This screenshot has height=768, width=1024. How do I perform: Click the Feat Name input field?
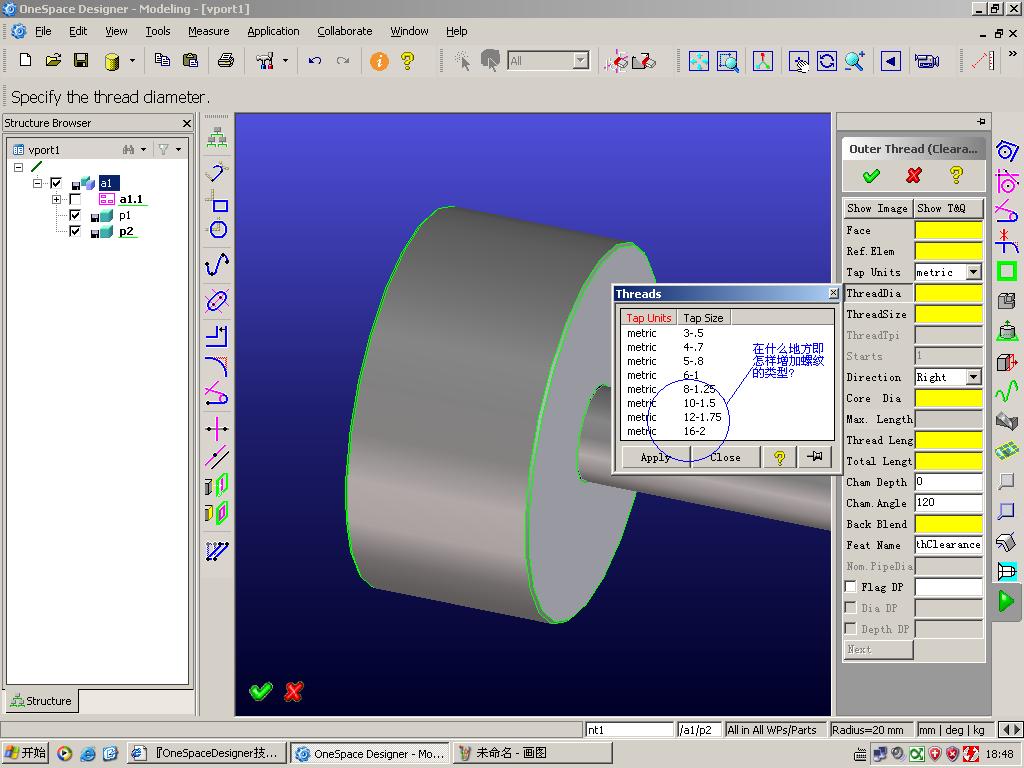(x=948, y=545)
